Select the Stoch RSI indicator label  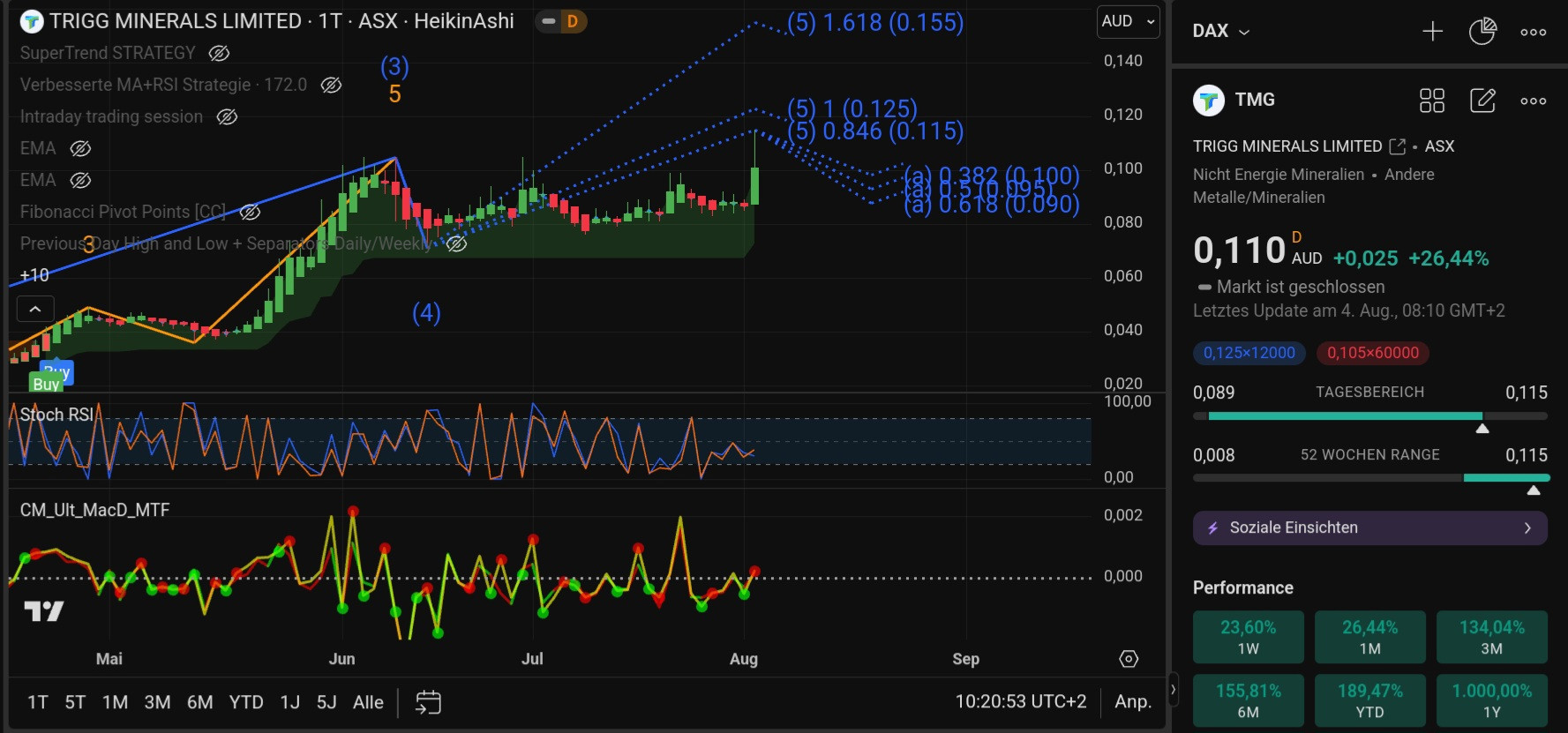(56, 415)
